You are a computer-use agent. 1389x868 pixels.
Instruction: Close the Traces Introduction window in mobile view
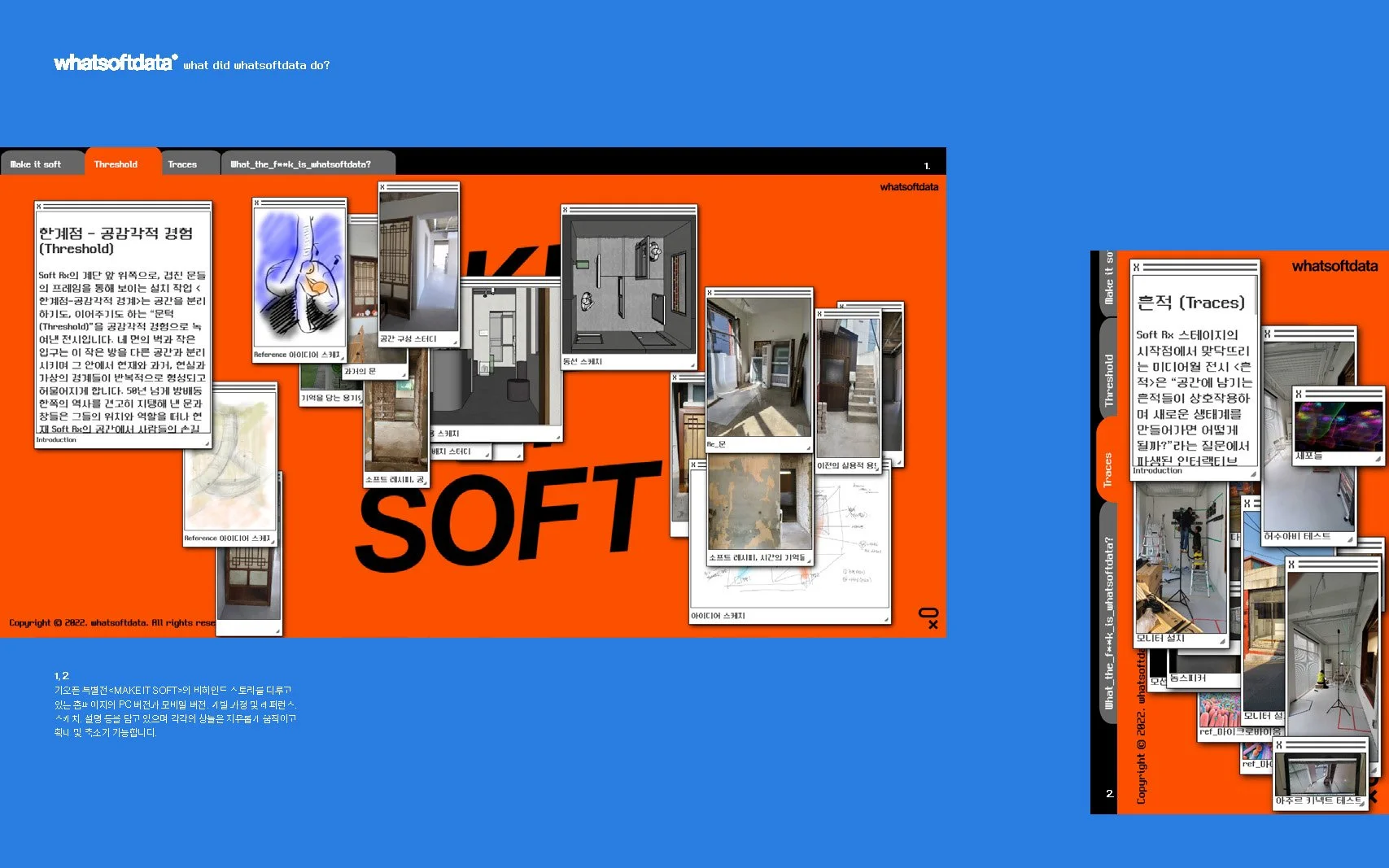pos(1137,267)
